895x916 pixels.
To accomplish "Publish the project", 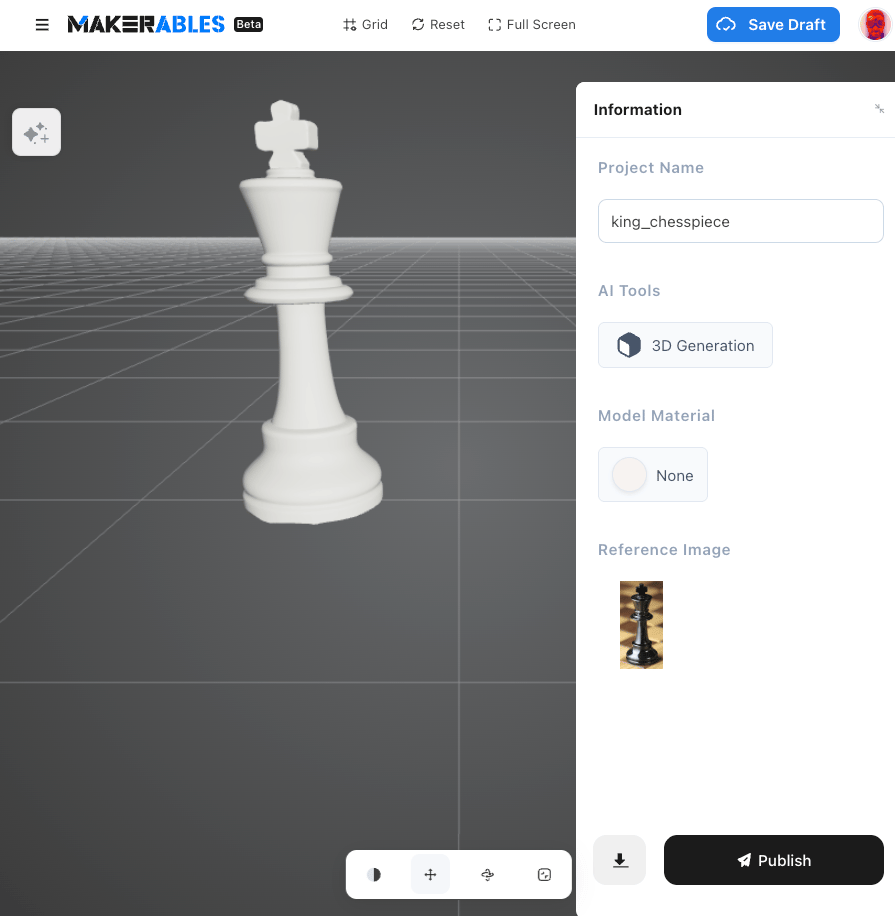I will (x=773, y=860).
